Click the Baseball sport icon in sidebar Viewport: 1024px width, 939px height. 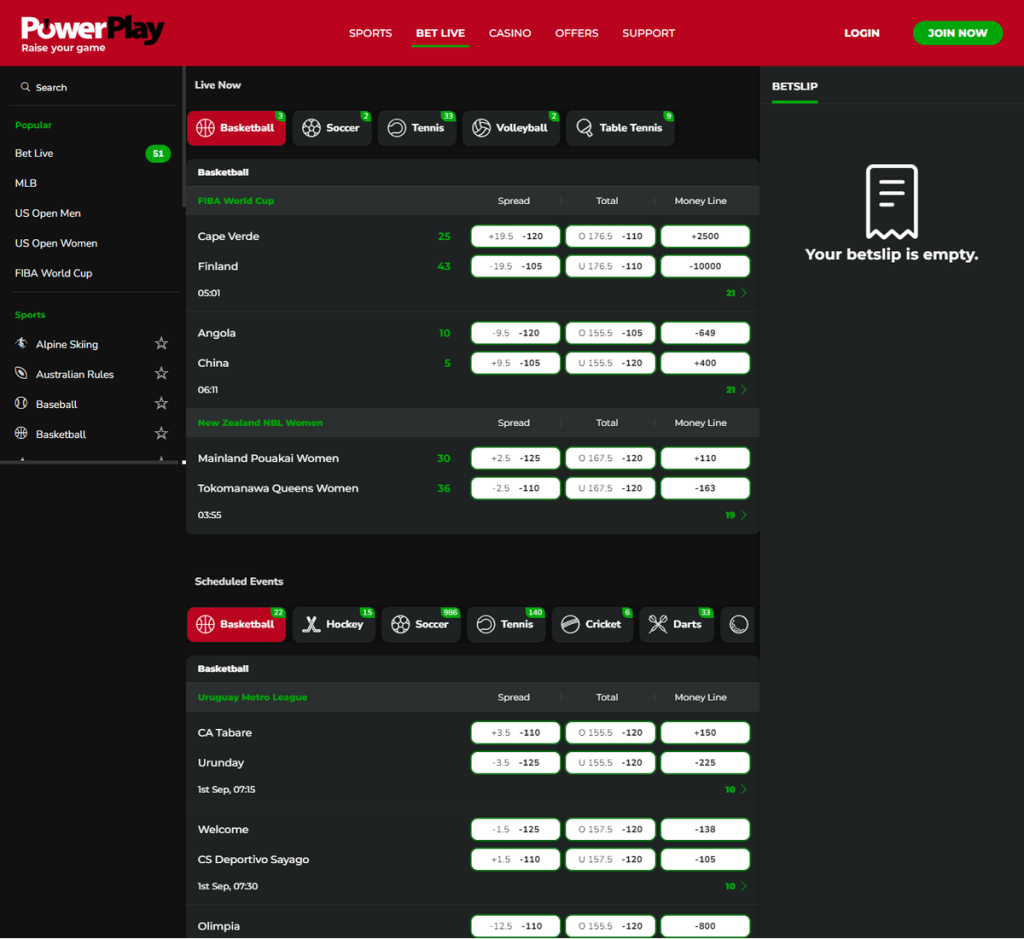(21, 404)
